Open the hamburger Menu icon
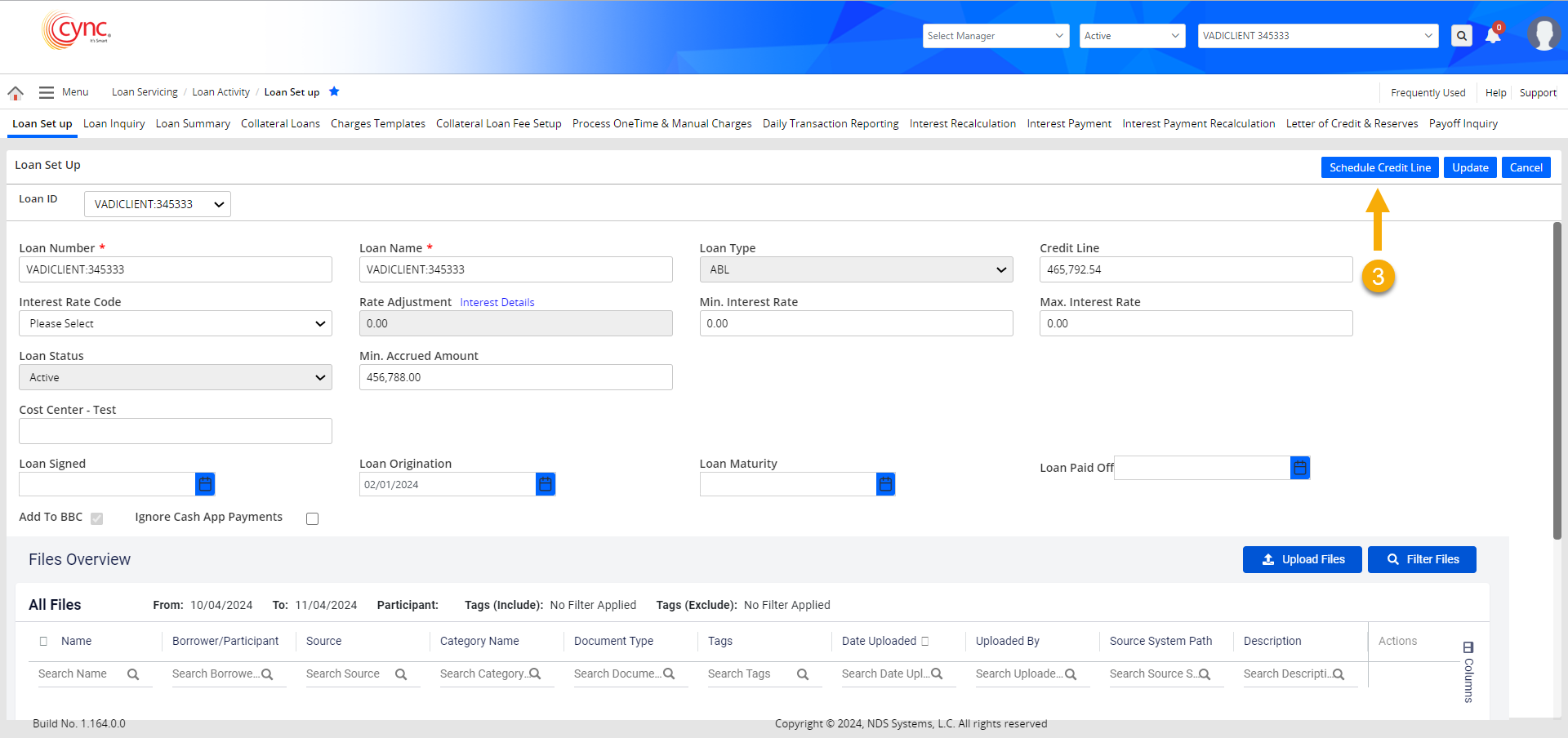 point(47,92)
